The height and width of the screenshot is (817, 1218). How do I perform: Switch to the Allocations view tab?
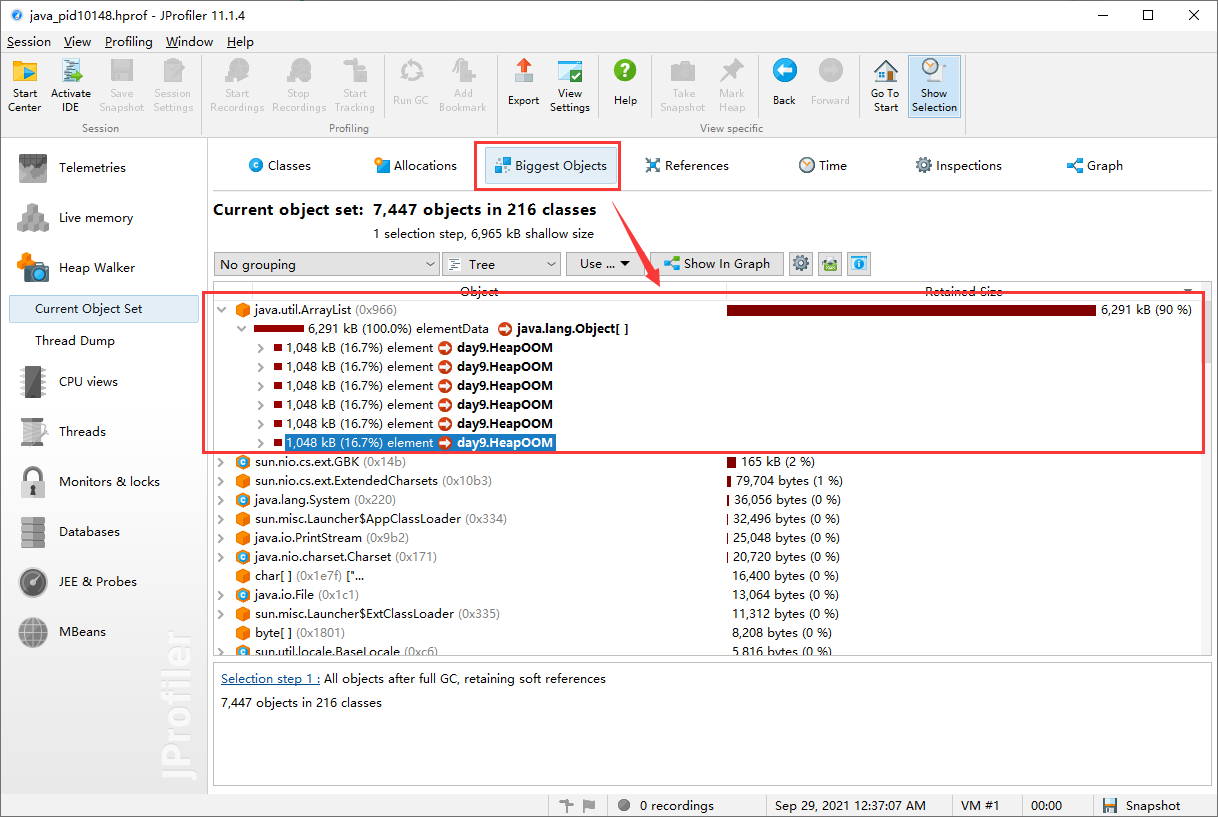[415, 166]
